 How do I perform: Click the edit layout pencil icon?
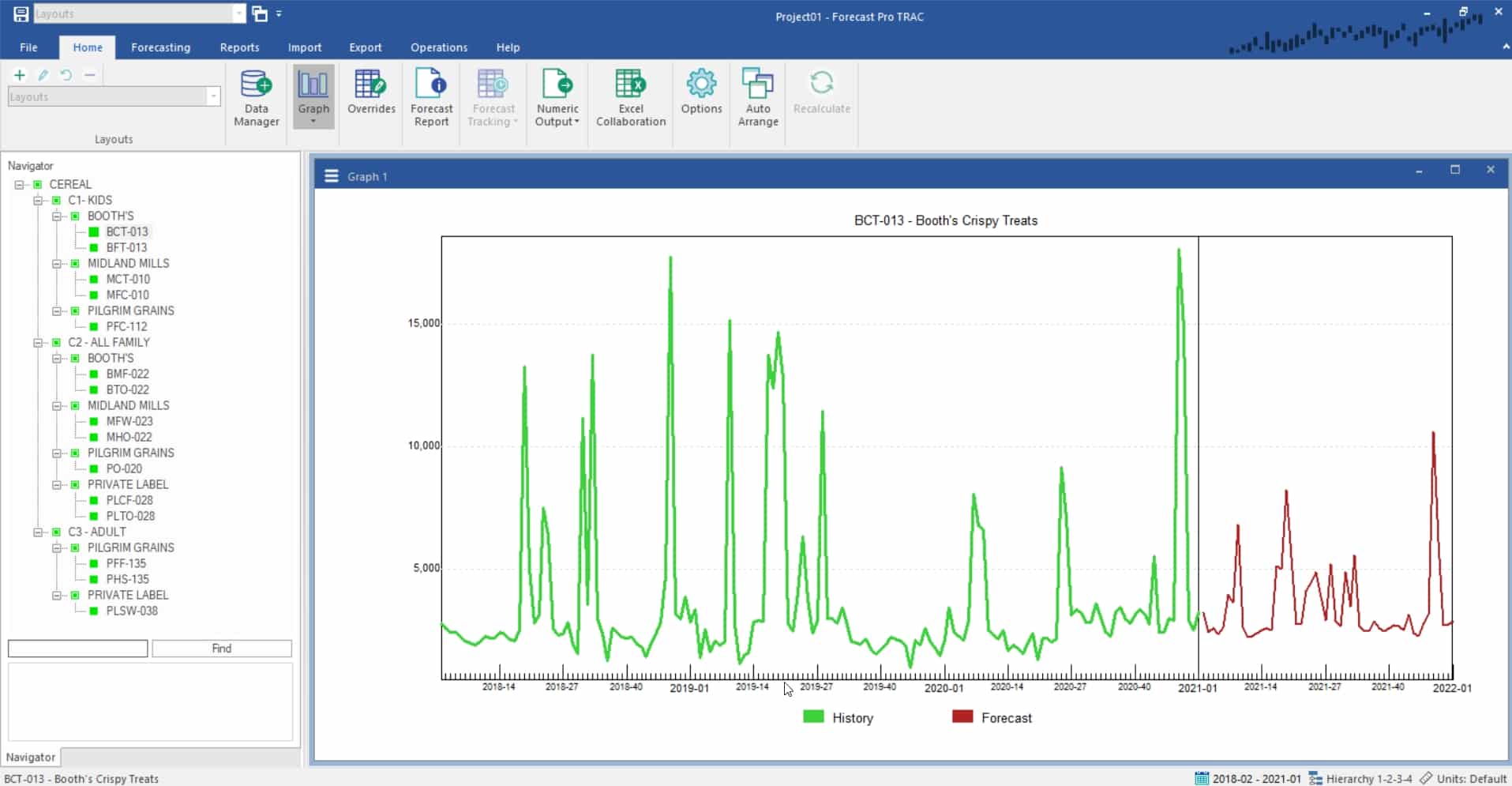click(43, 75)
